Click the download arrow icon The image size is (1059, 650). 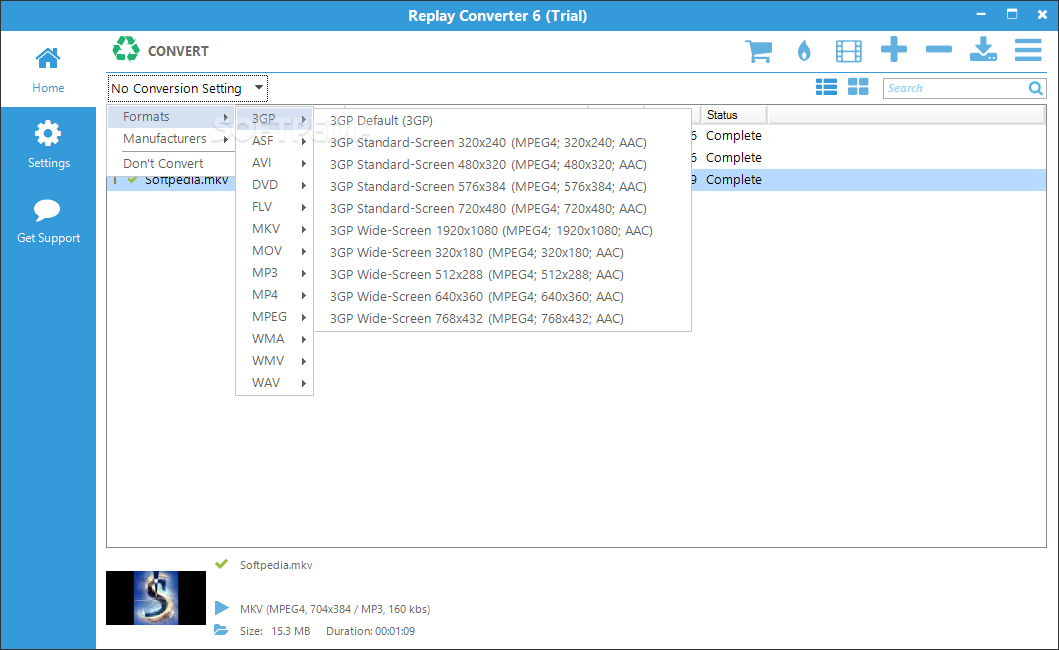(983, 50)
